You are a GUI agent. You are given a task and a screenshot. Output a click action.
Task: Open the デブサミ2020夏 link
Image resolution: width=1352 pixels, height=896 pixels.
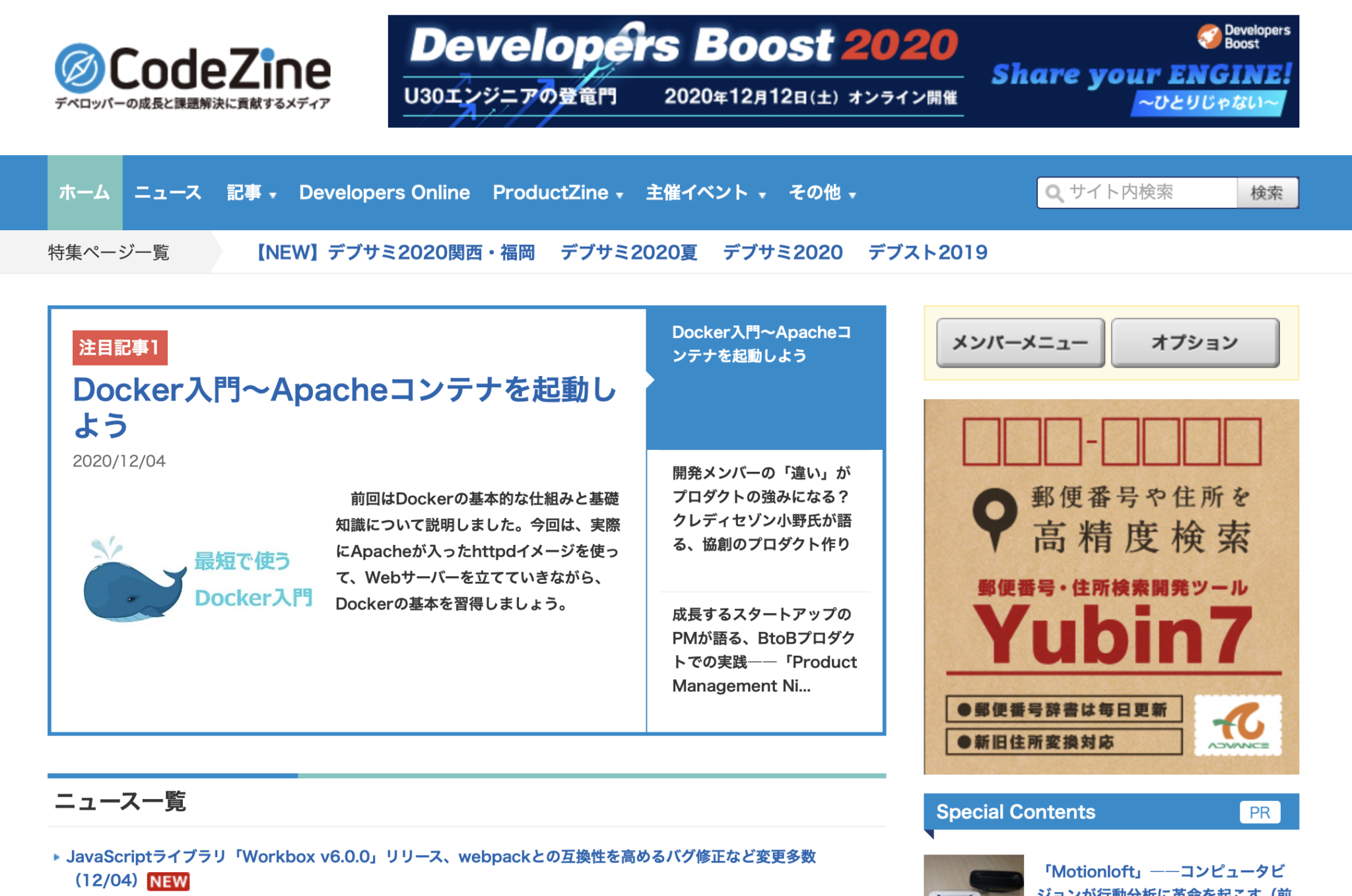click(x=629, y=252)
